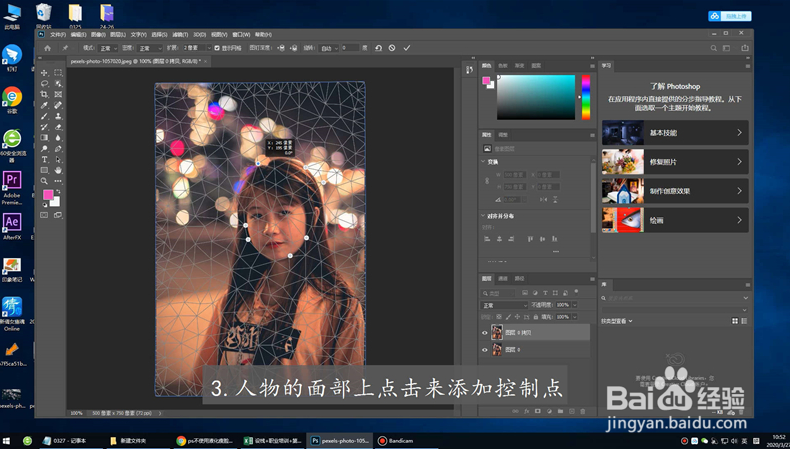Open Painting (绘画) tutorial
The width and height of the screenshot is (790, 450).
pyautogui.click(x=675, y=220)
